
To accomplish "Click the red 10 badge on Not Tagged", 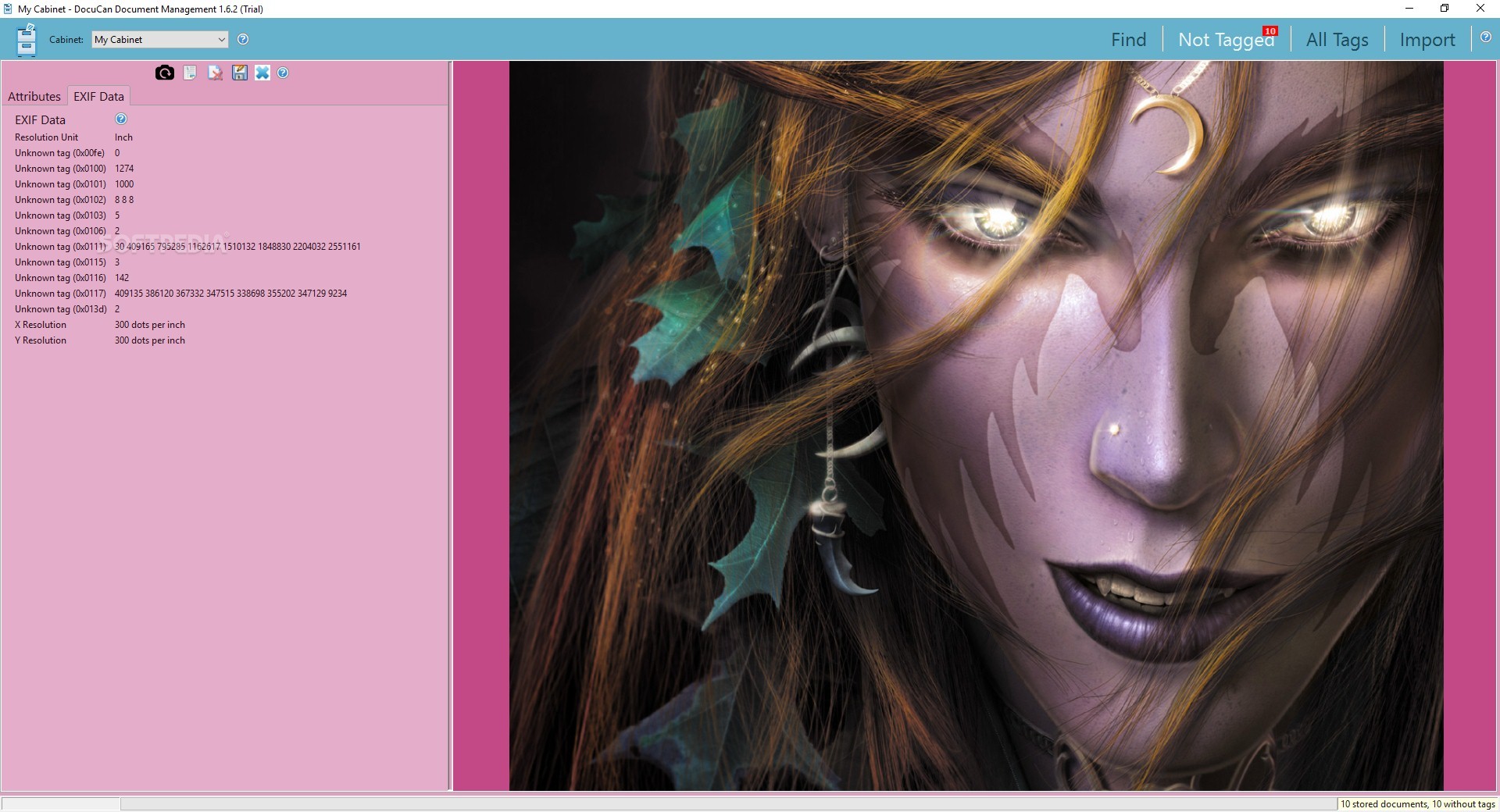I will click(x=1270, y=31).
